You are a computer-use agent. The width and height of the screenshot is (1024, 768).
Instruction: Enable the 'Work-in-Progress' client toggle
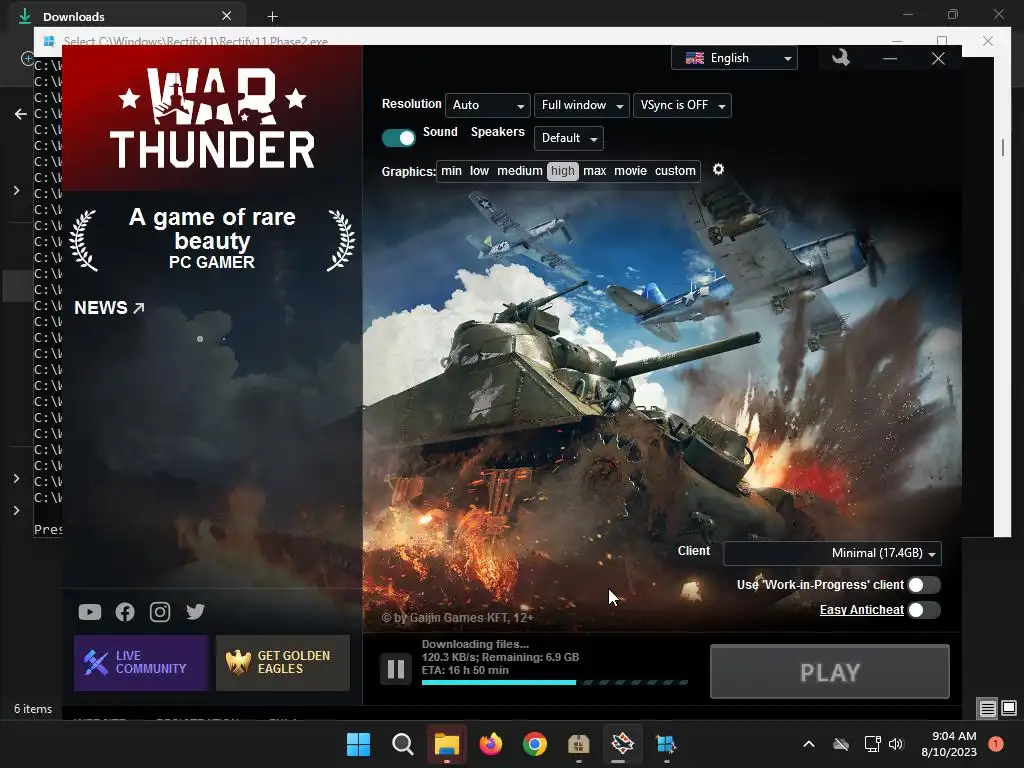tap(923, 585)
